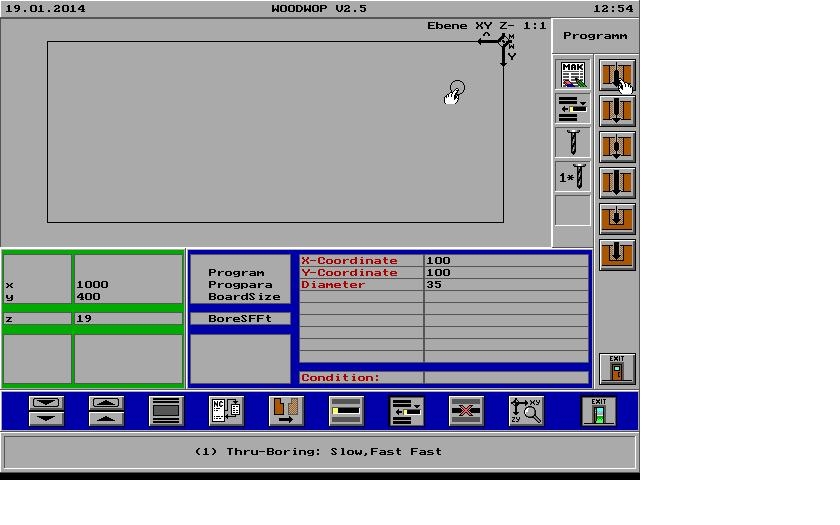Screen dimensions: 840x525
Task: Click the y value 400
Action: [x=88, y=297]
